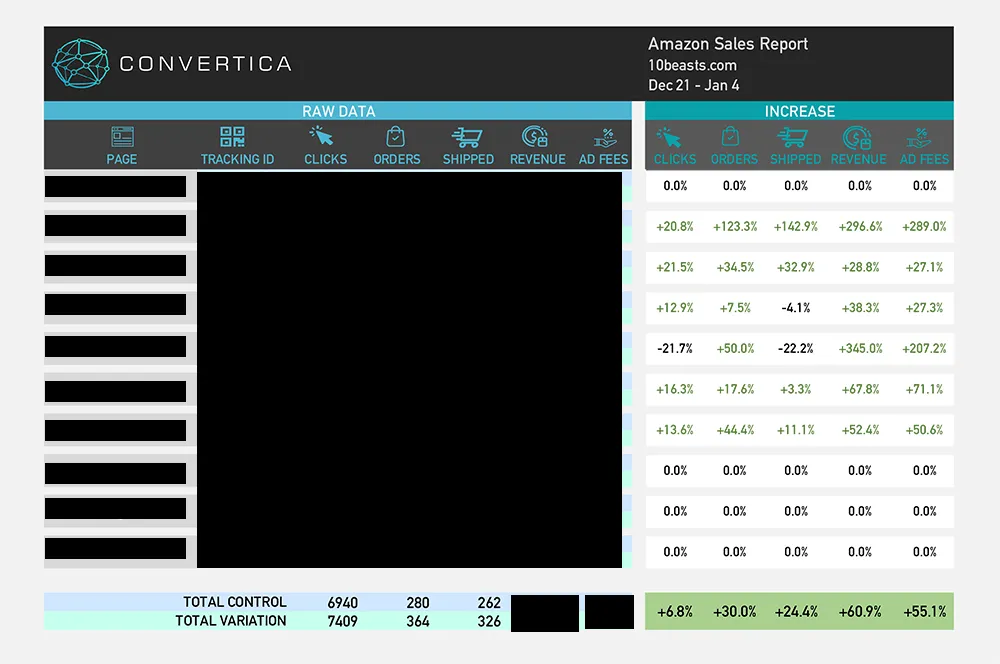Click the +32.9% shipped value
Screen dimensions: 1000x664
(x=796, y=267)
